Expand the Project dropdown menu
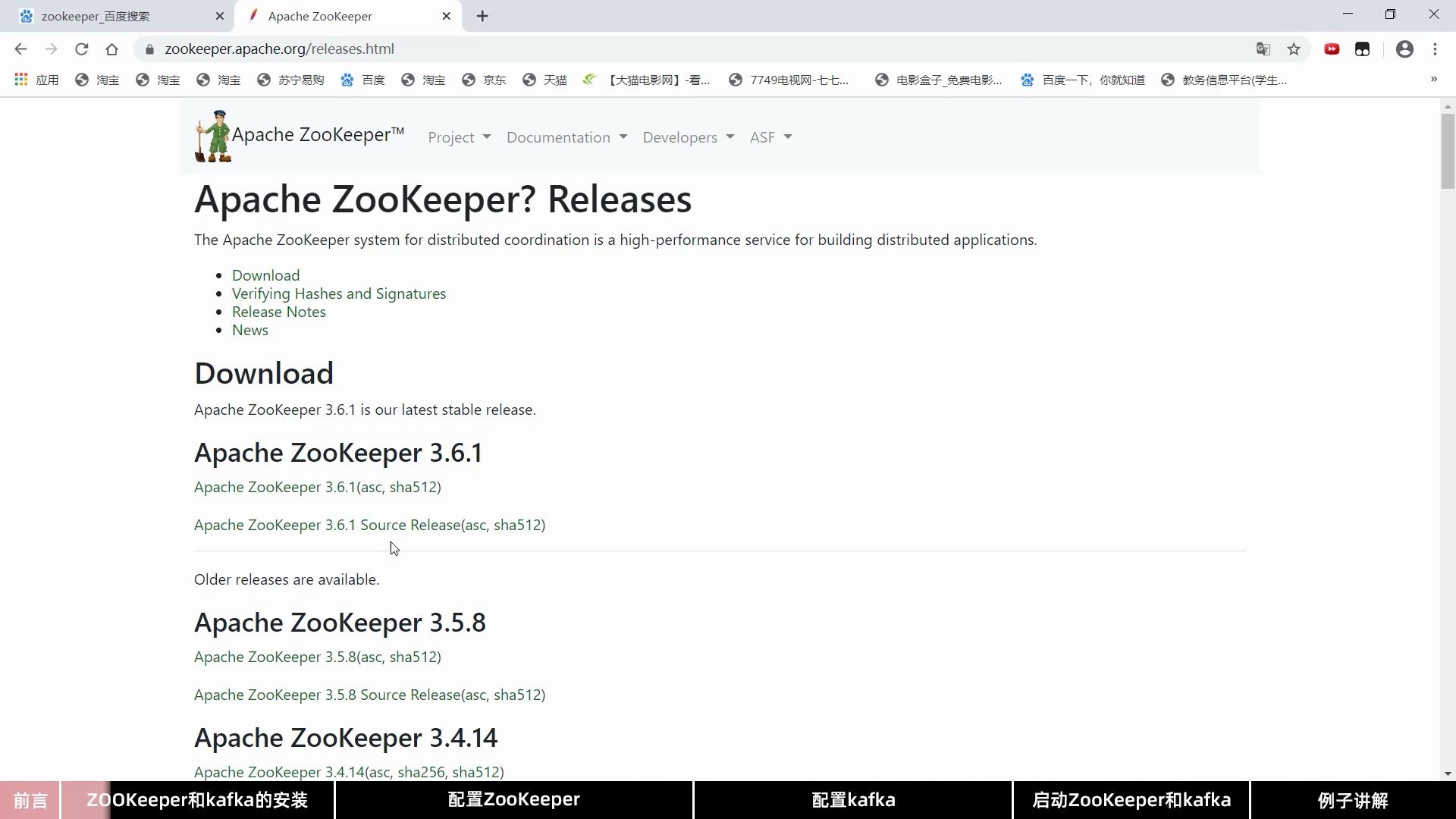Screen dimensions: 1456x819 point(459,137)
